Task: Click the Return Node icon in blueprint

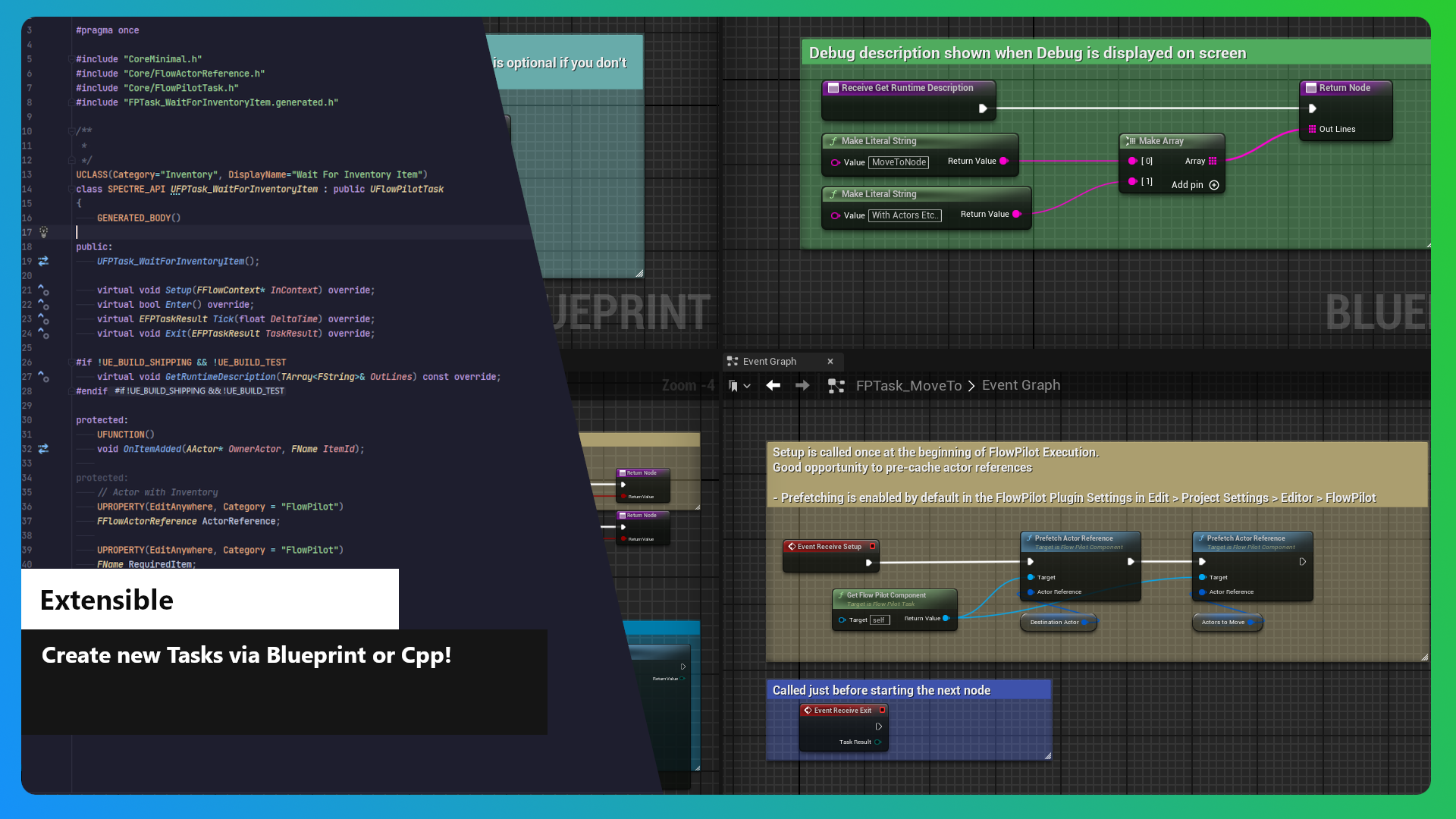Action: click(1312, 87)
